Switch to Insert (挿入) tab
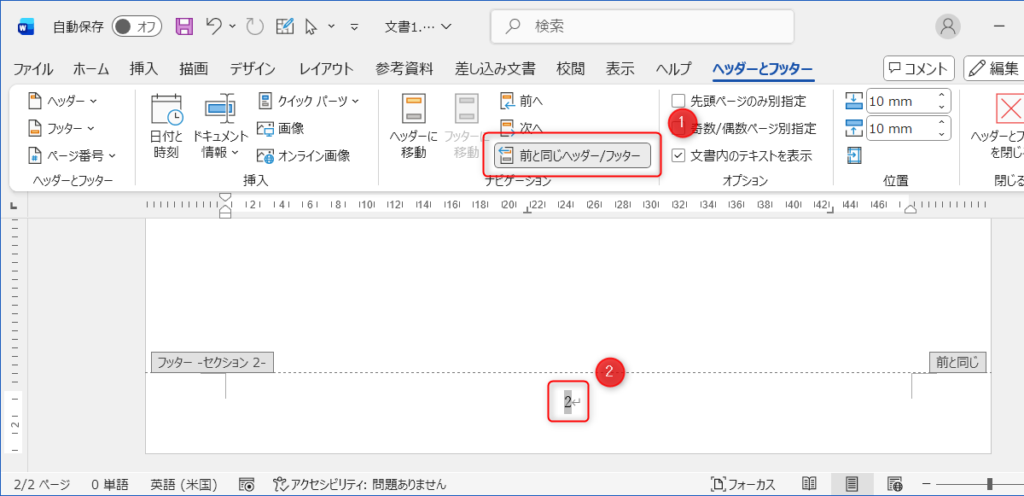The image size is (1024, 496). (x=143, y=69)
